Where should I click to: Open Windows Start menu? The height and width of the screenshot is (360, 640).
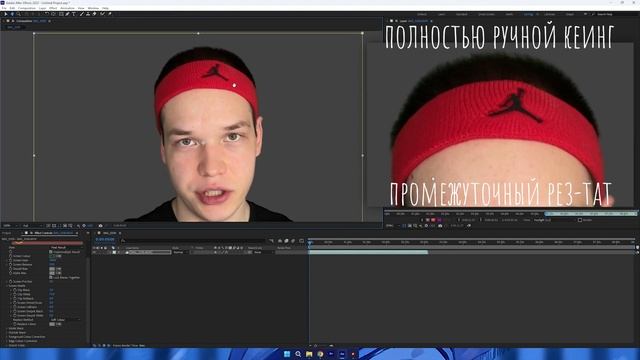[287, 354]
